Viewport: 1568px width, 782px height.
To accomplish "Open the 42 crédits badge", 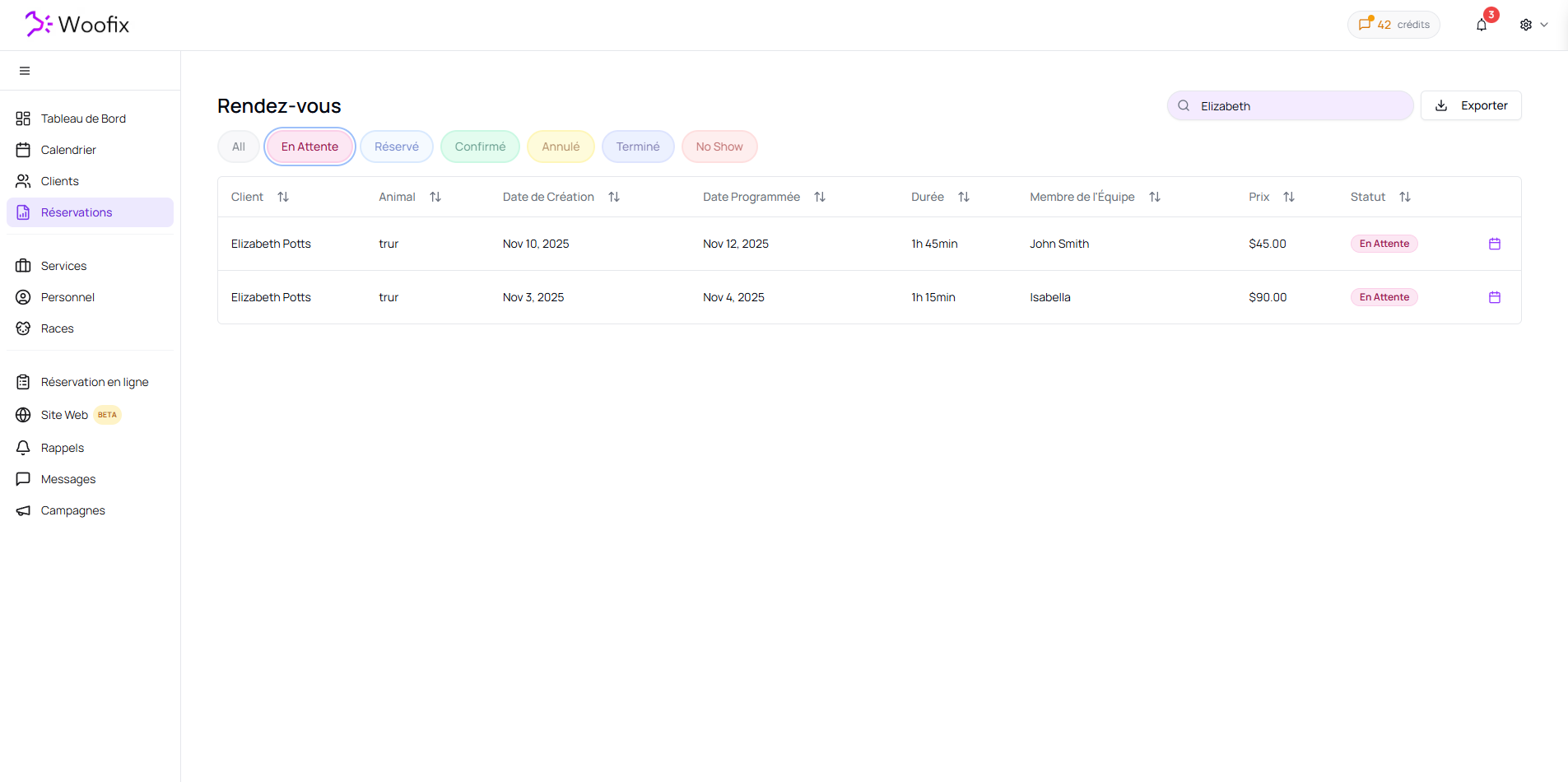I will pyautogui.click(x=1394, y=25).
